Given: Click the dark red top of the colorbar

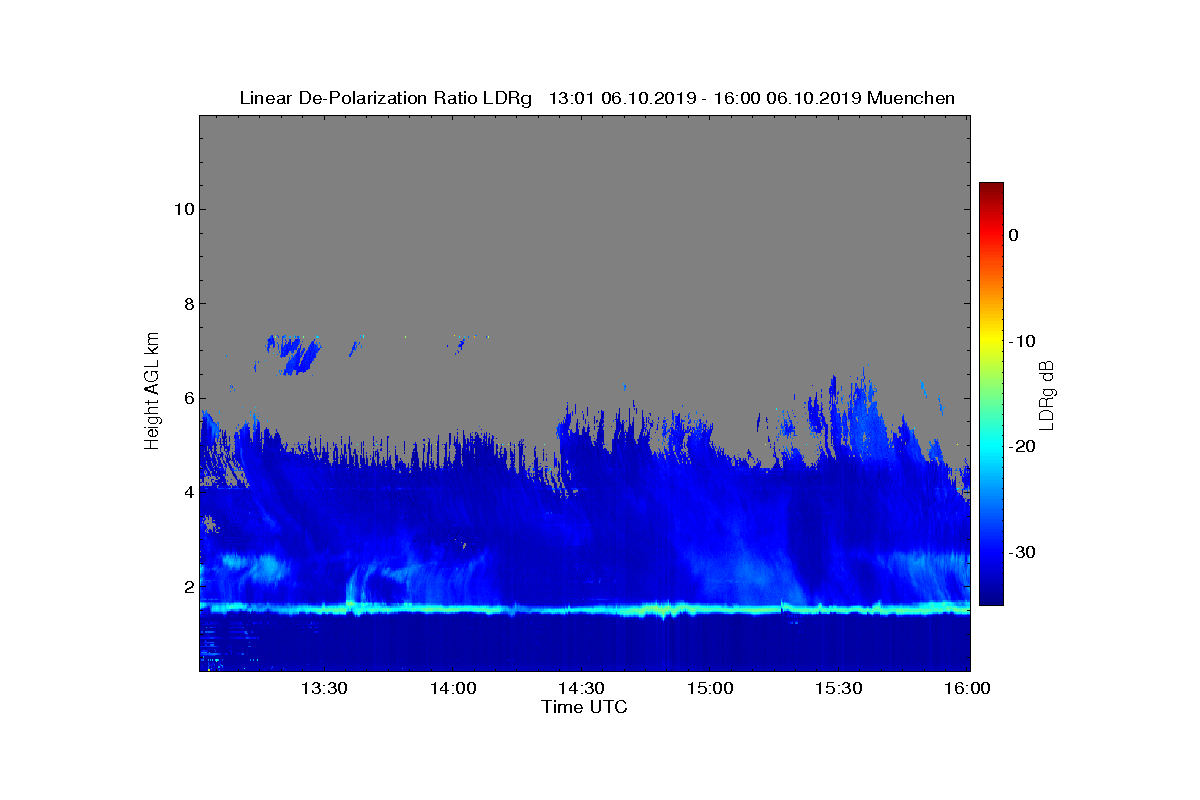Looking at the screenshot, I should 991,190.
